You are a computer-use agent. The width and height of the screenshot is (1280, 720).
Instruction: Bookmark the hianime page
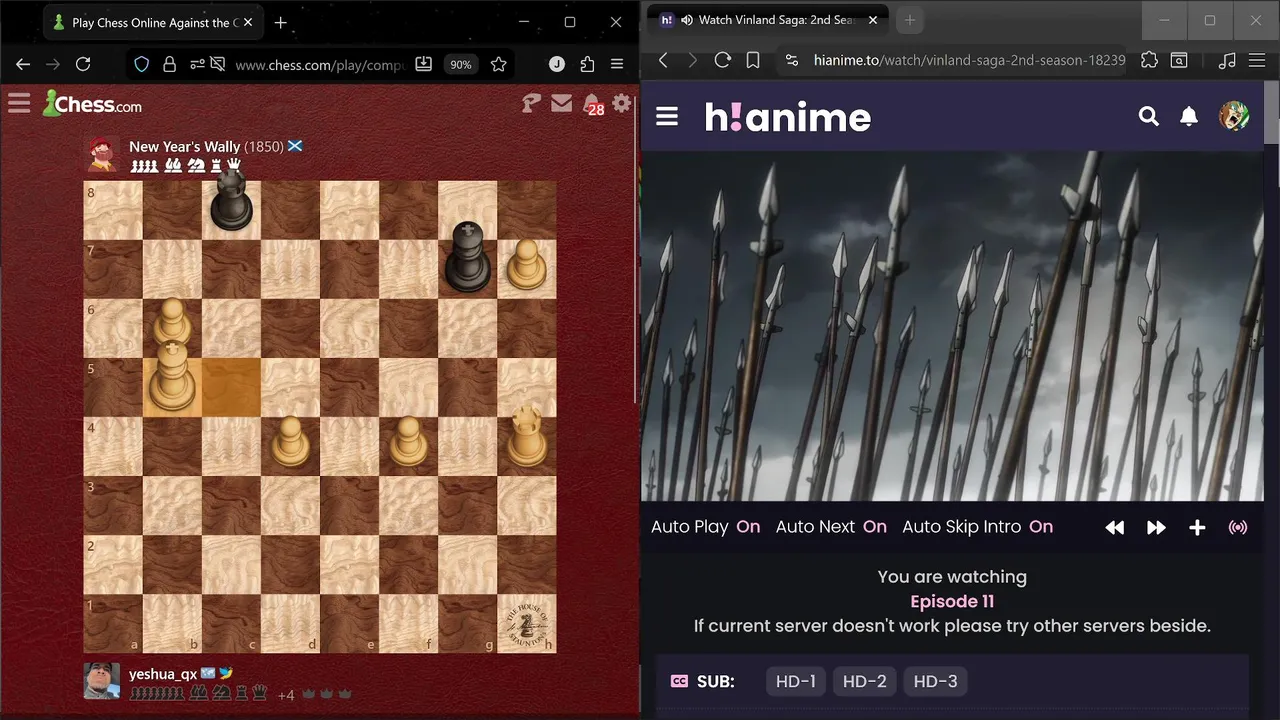753,60
